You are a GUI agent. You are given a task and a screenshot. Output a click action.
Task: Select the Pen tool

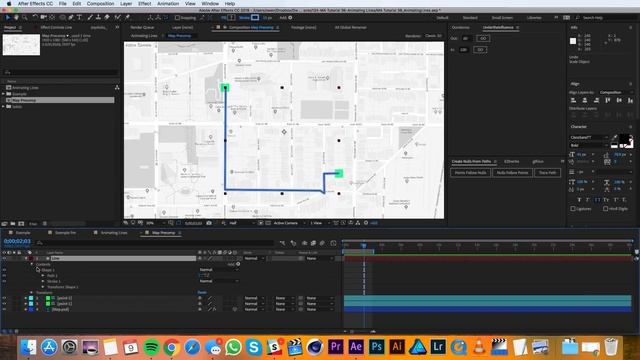71,18
